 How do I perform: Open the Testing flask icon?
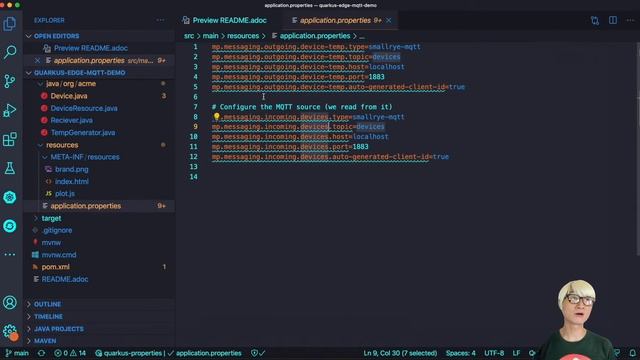click(x=10, y=168)
